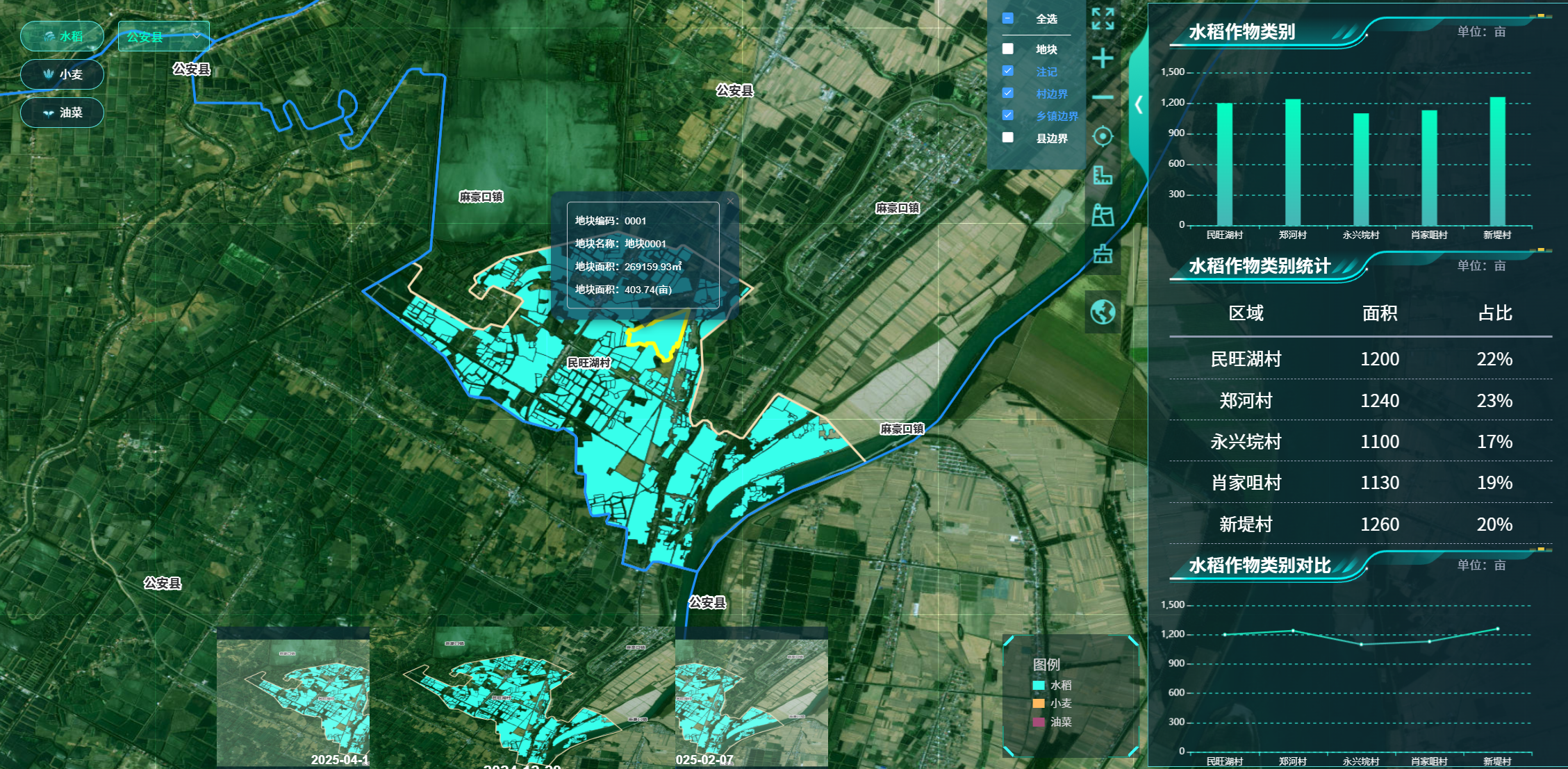Click the globe basemap icon
Viewport: 1568px width, 769px height.
pyautogui.click(x=1103, y=312)
